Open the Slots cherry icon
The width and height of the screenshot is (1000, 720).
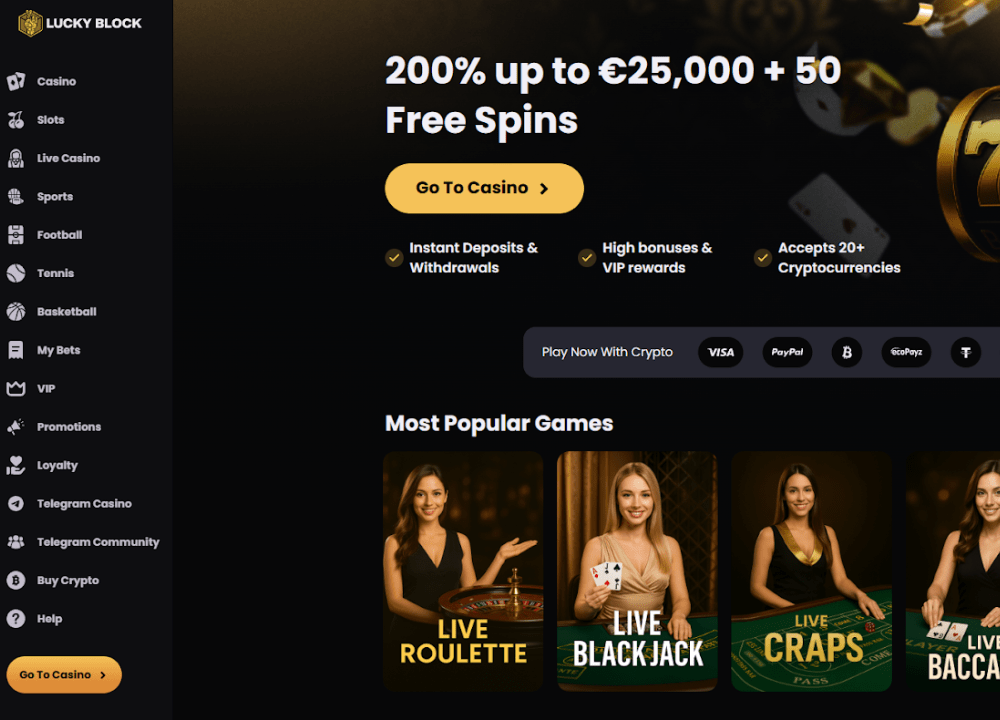pos(16,120)
